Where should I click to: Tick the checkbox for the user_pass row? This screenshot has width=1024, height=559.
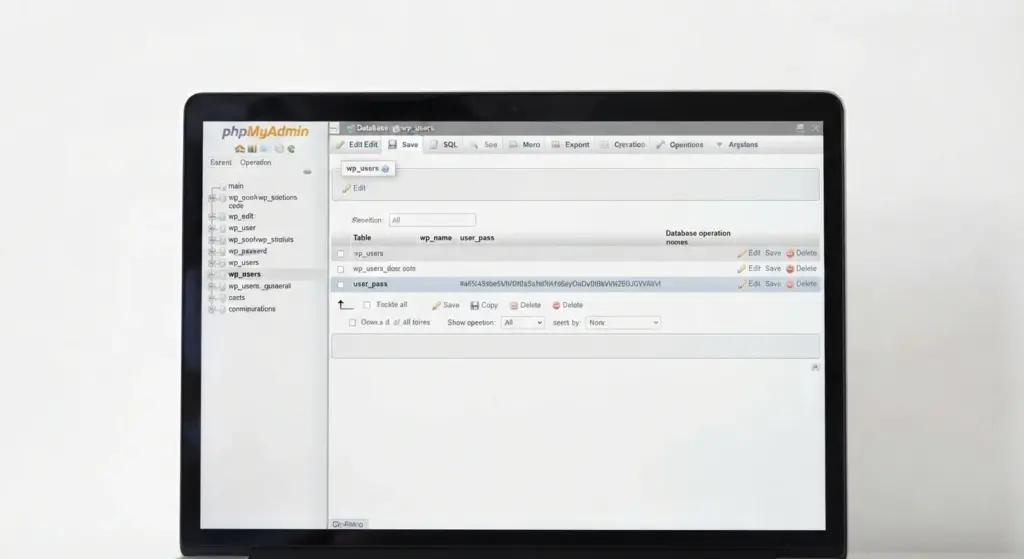pyautogui.click(x=340, y=285)
